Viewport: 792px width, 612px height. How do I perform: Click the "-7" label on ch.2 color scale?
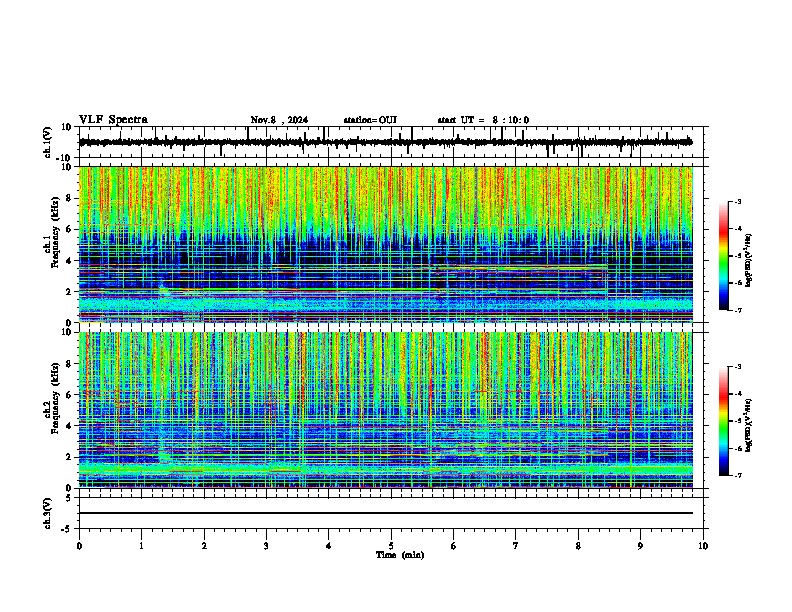click(737, 475)
